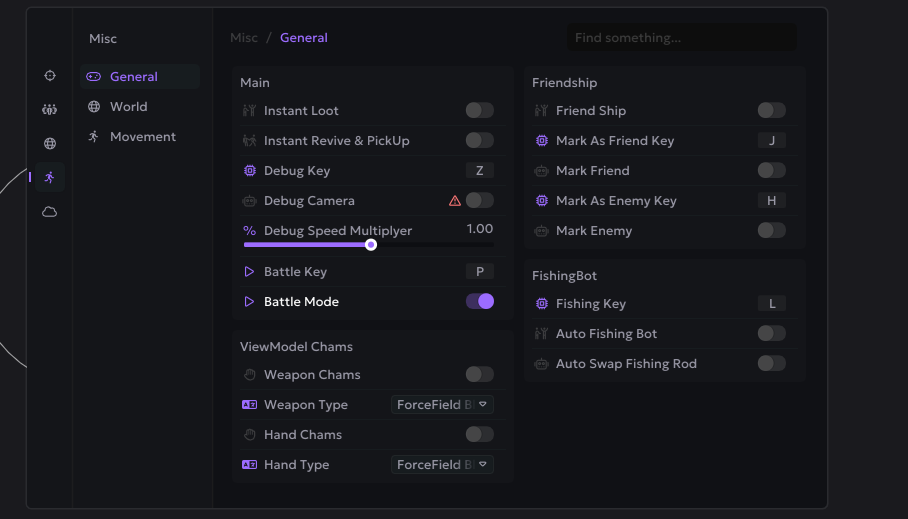908x519 pixels.
Task: Click the play icon beside Battle Key
Action: 250,272
